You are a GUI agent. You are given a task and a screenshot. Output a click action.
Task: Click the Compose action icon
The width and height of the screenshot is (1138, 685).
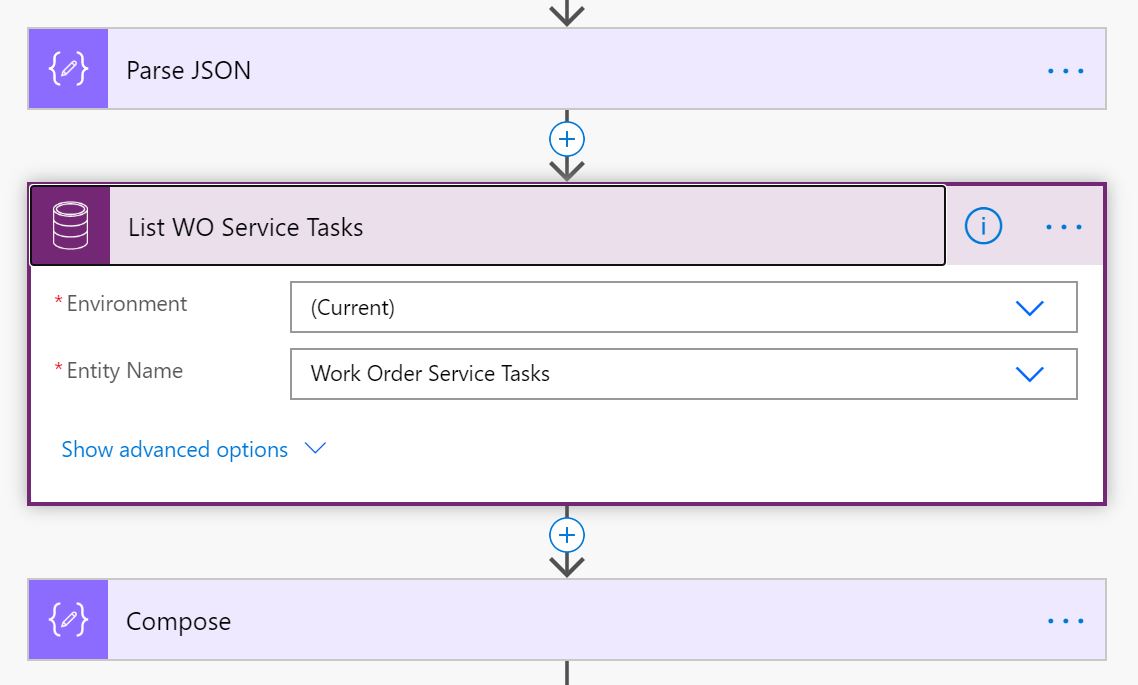click(x=67, y=619)
